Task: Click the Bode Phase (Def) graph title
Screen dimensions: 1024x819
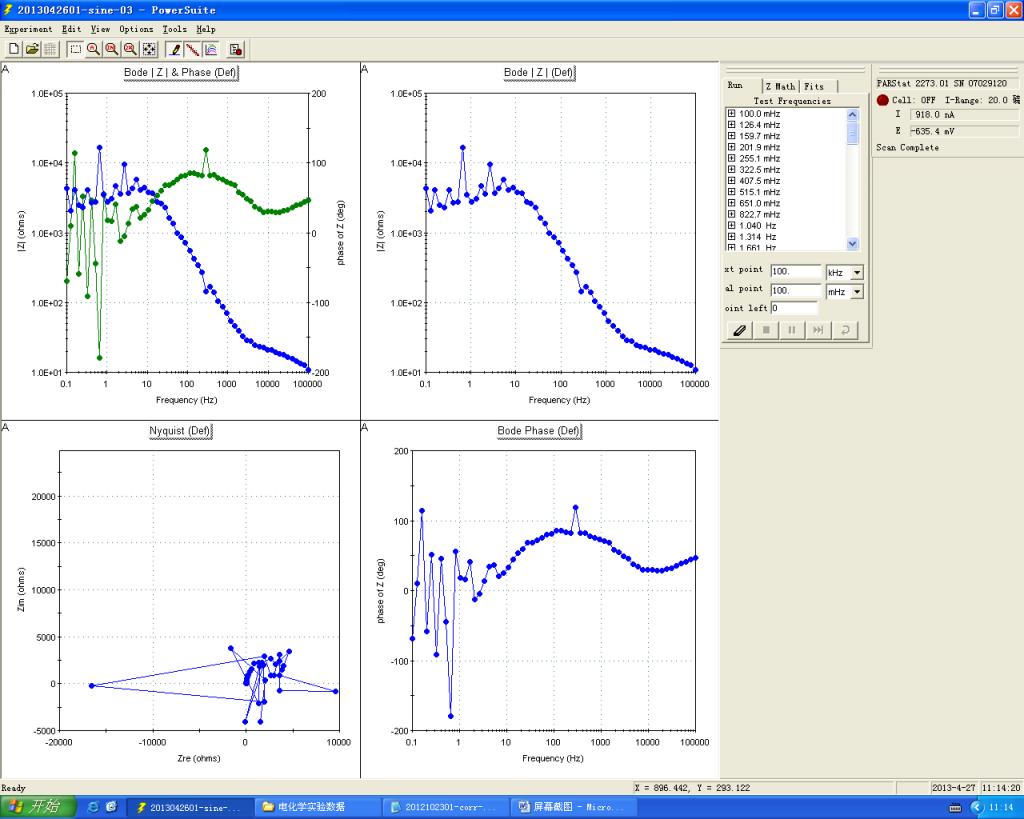Action: (x=539, y=431)
